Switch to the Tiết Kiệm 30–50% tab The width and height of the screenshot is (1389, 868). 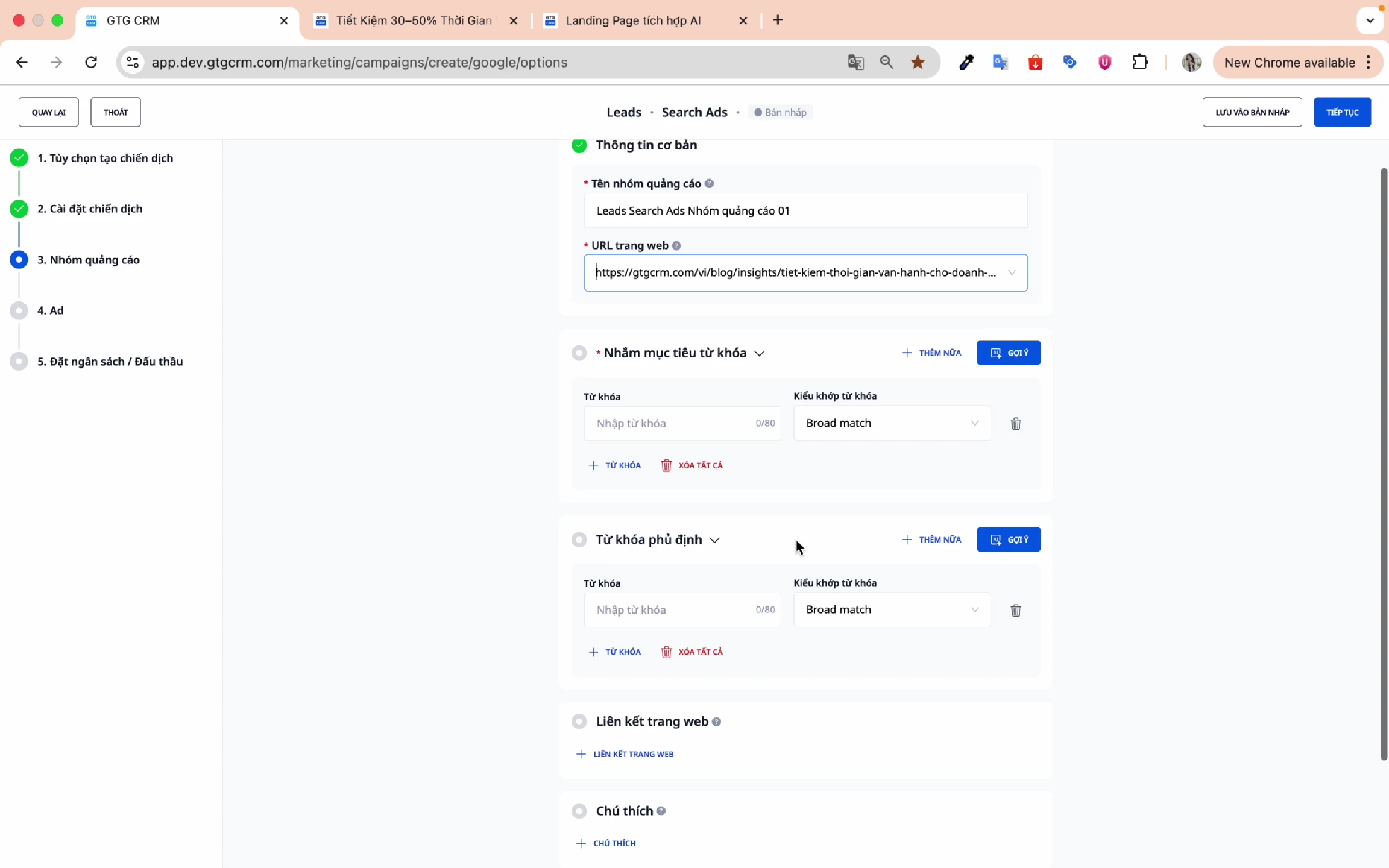(x=414, y=20)
